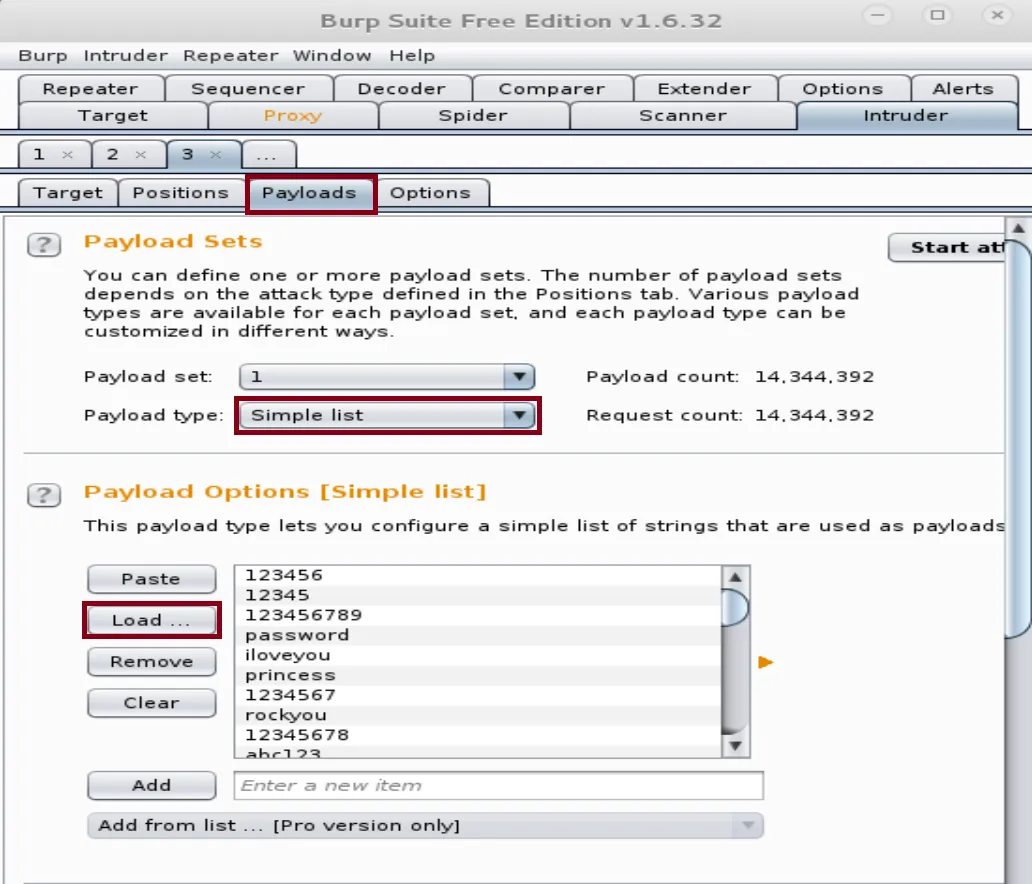This screenshot has width=1032, height=884.
Task: Open the Repeater menu
Action: click(x=230, y=56)
